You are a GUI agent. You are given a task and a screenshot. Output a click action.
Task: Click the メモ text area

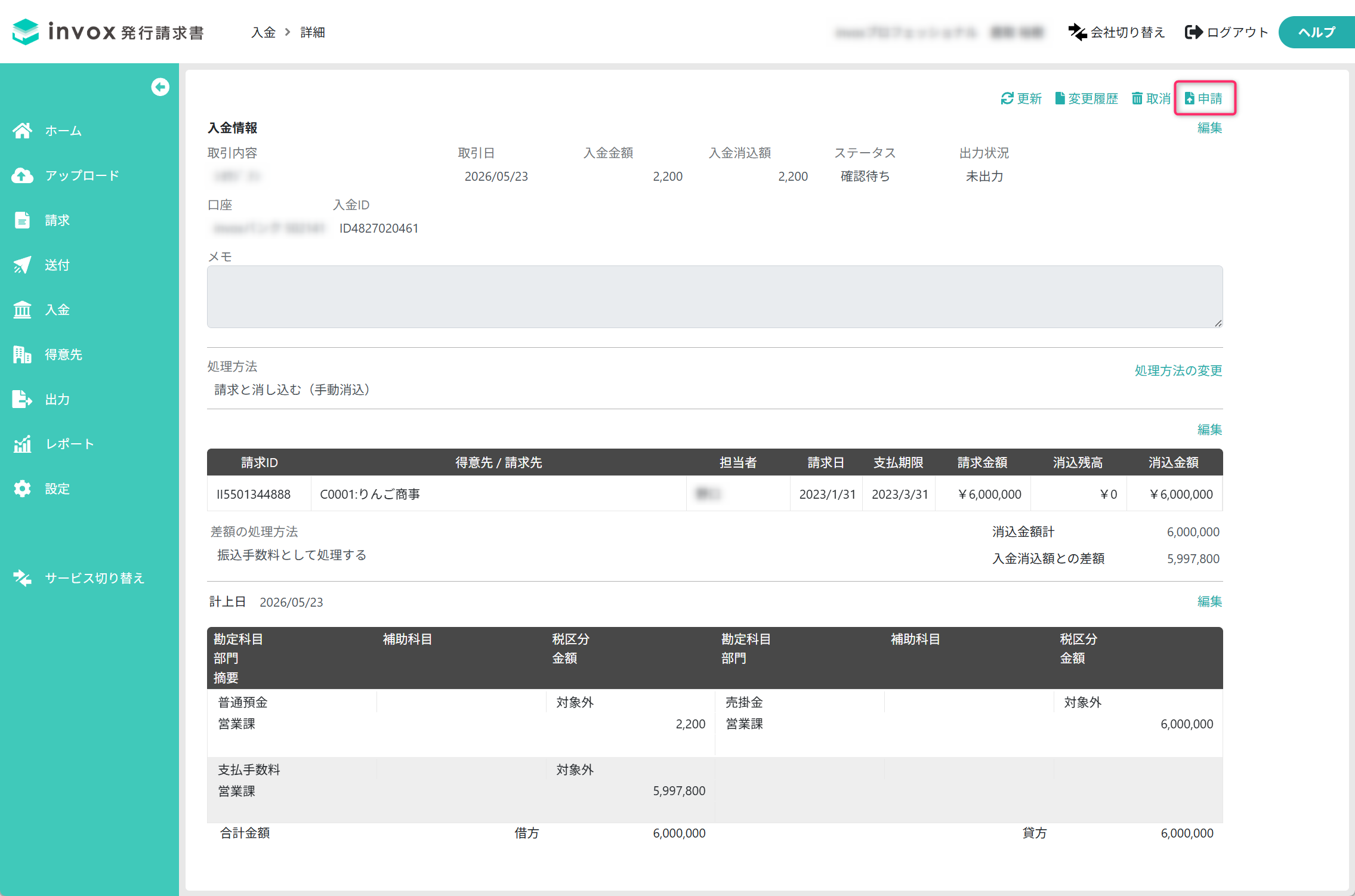[x=715, y=296]
